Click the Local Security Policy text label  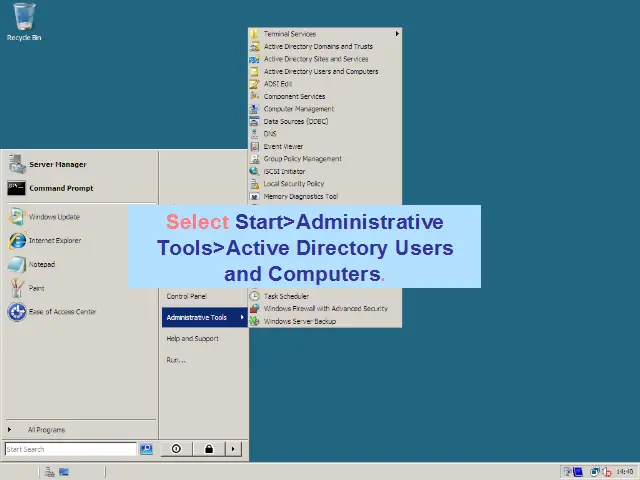pyautogui.click(x=293, y=184)
